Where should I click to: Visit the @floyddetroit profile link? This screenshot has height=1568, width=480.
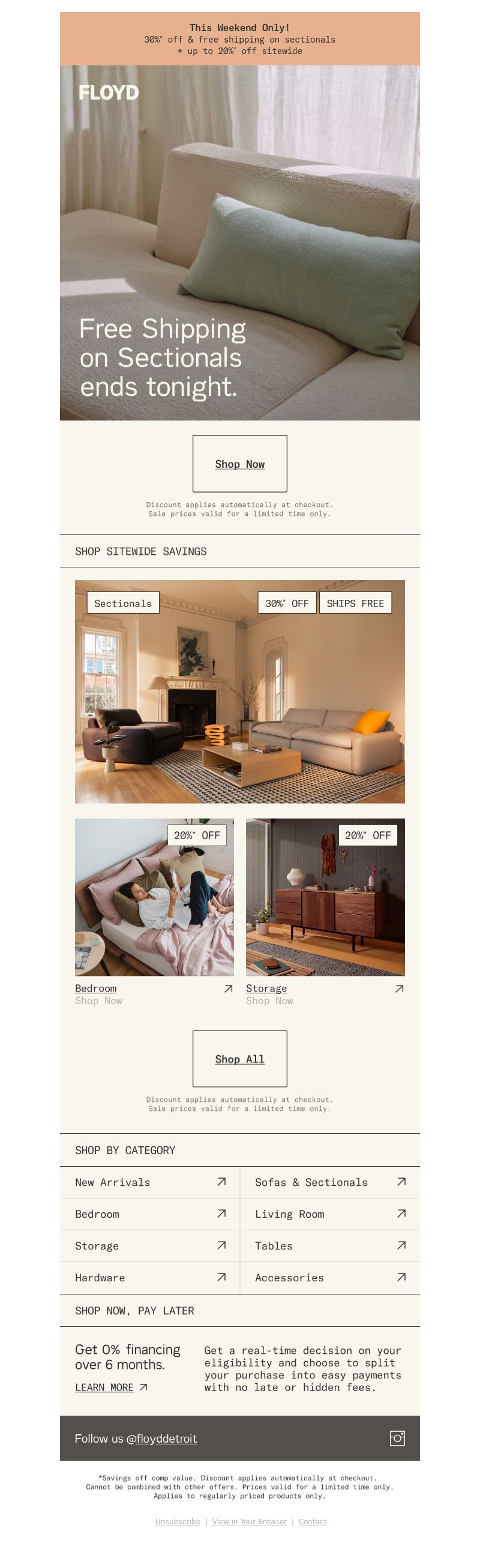(161, 1438)
